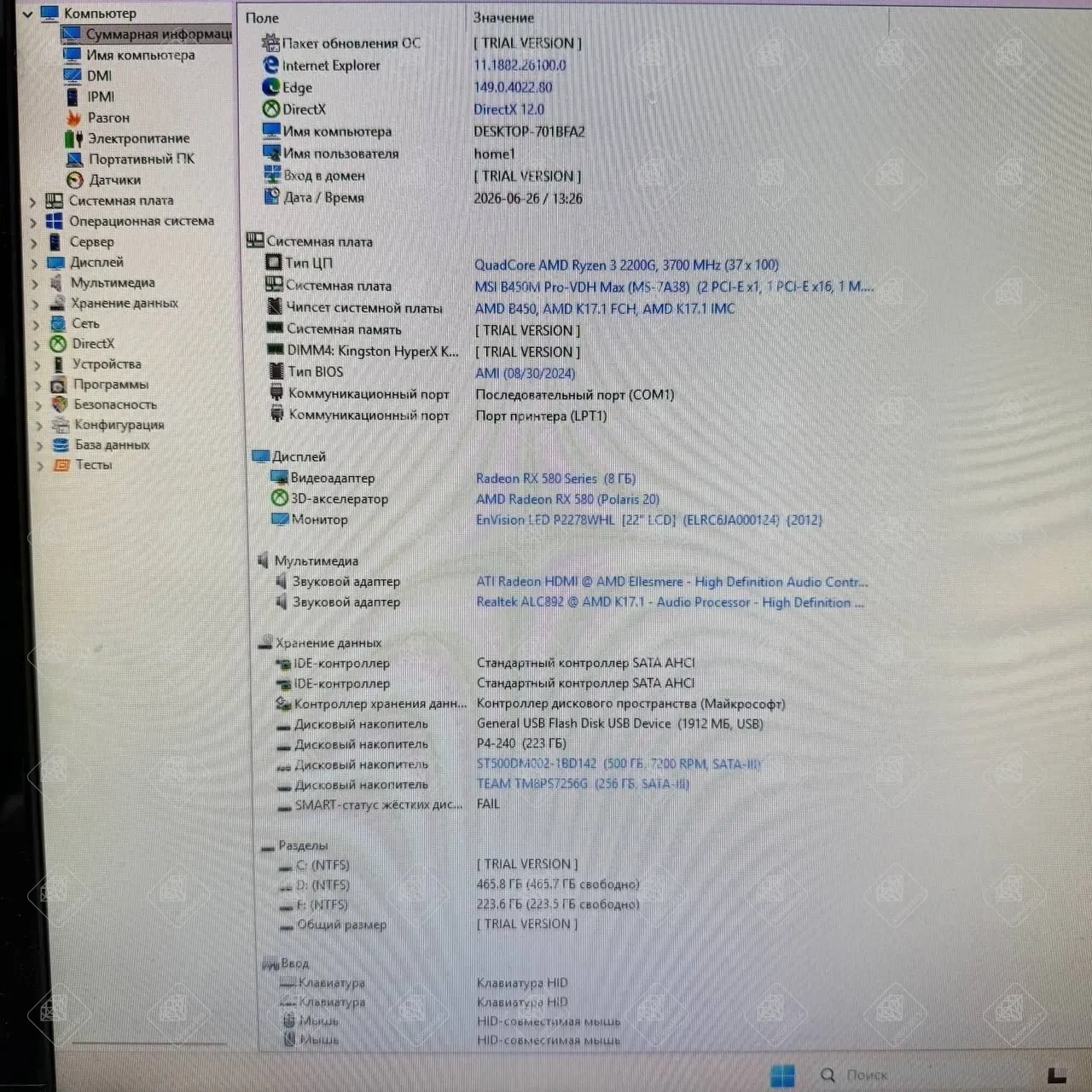Click the DMI icon in the sidebar
This screenshot has width=1092, height=1092.
(73, 75)
